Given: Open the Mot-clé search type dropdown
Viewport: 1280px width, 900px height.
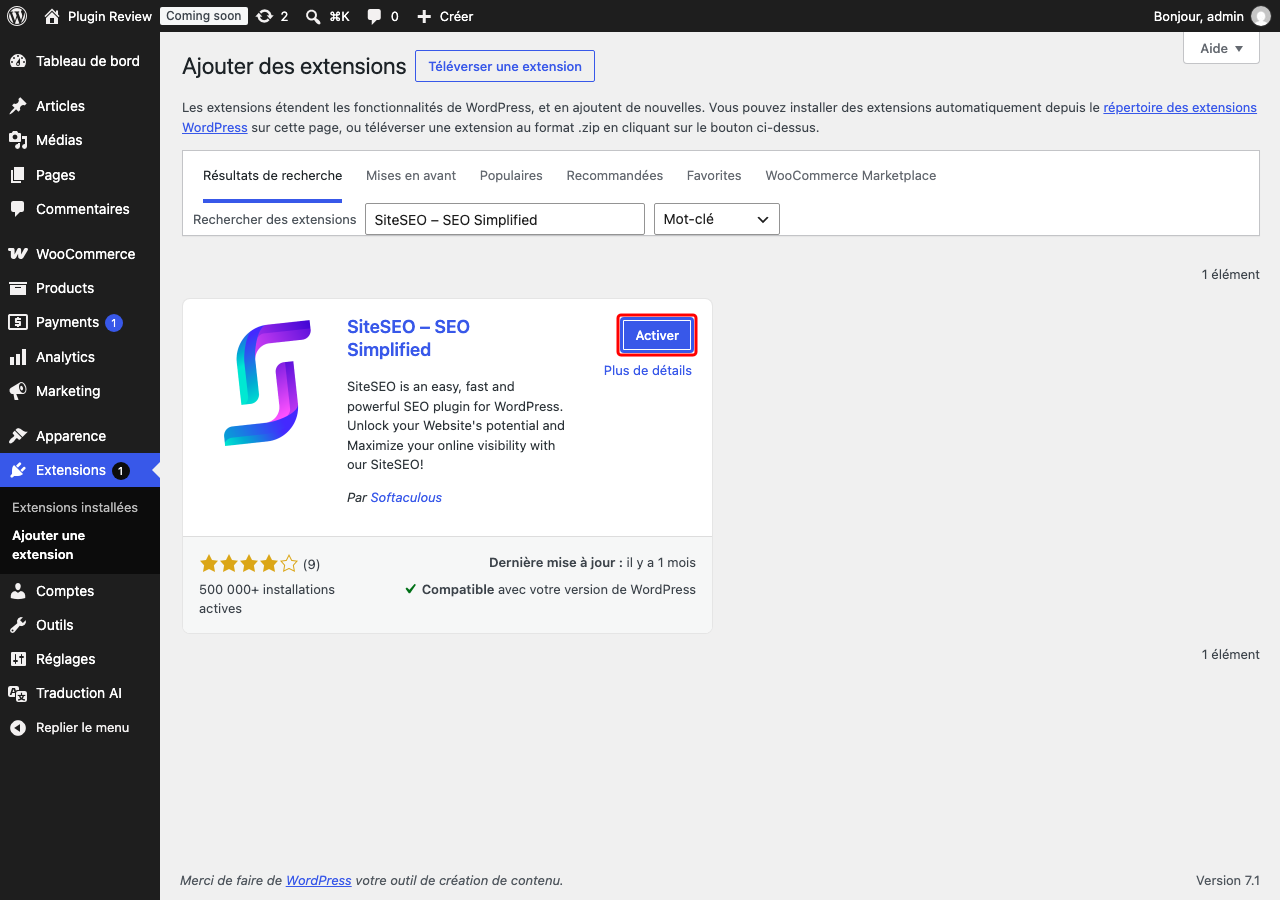Looking at the screenshot, I should 716,219.
